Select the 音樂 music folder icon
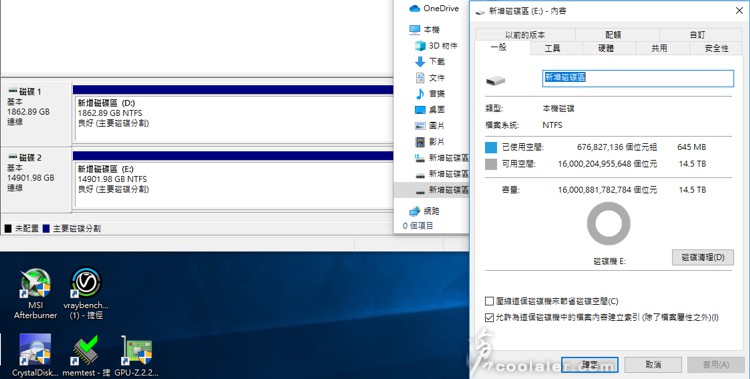The height and width of the screenshot is (379, 750). tap(420, 94)
